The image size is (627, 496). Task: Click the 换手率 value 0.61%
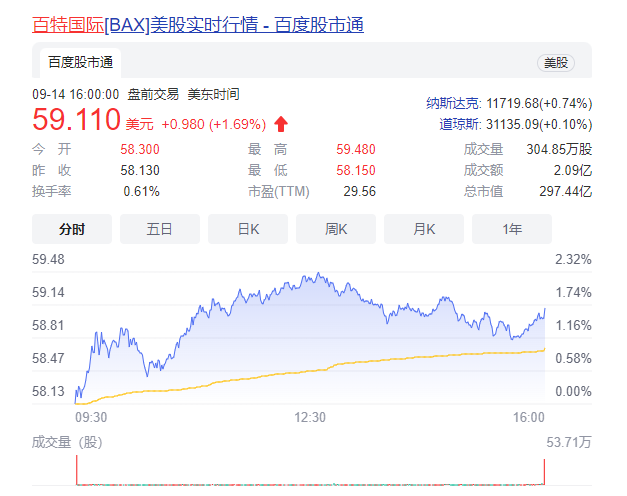(x=142, y=191)
